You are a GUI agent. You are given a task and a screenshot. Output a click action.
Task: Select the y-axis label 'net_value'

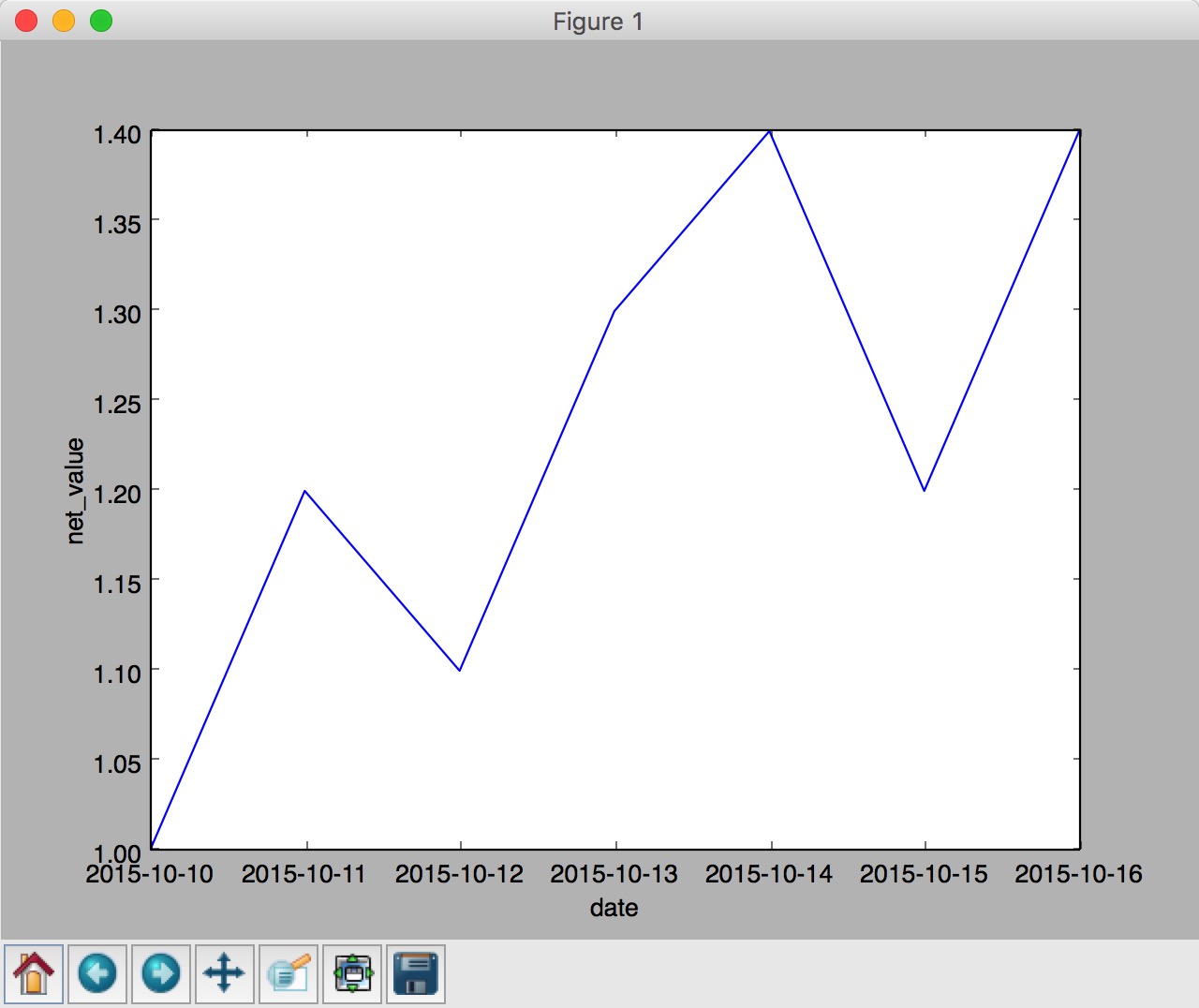tap(75, 490)
